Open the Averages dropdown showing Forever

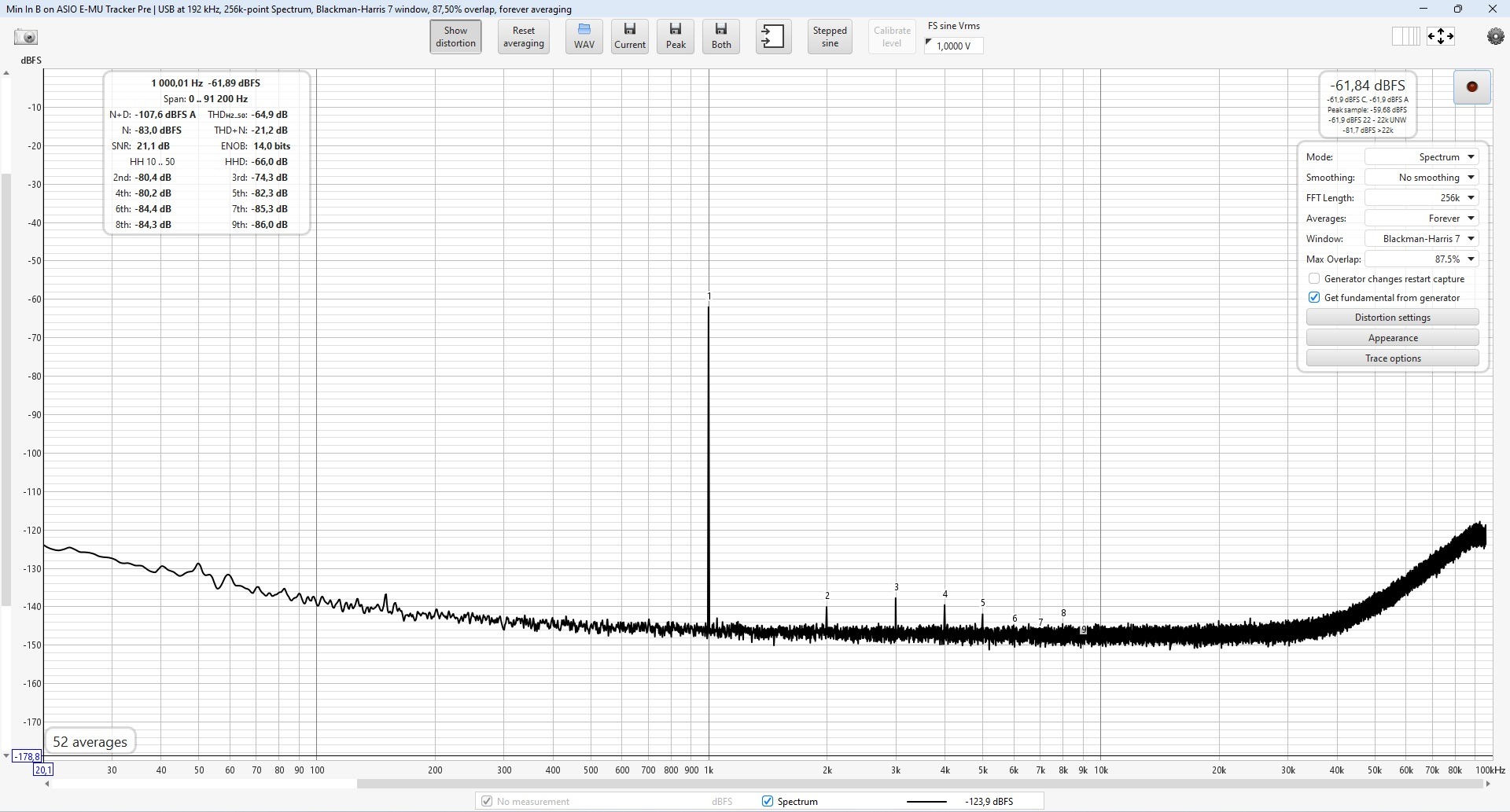[1422, 219]
